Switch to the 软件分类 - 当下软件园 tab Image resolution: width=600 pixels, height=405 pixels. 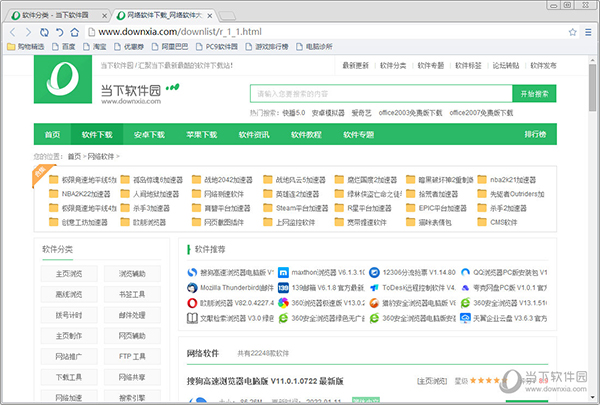tap(55, 15)
